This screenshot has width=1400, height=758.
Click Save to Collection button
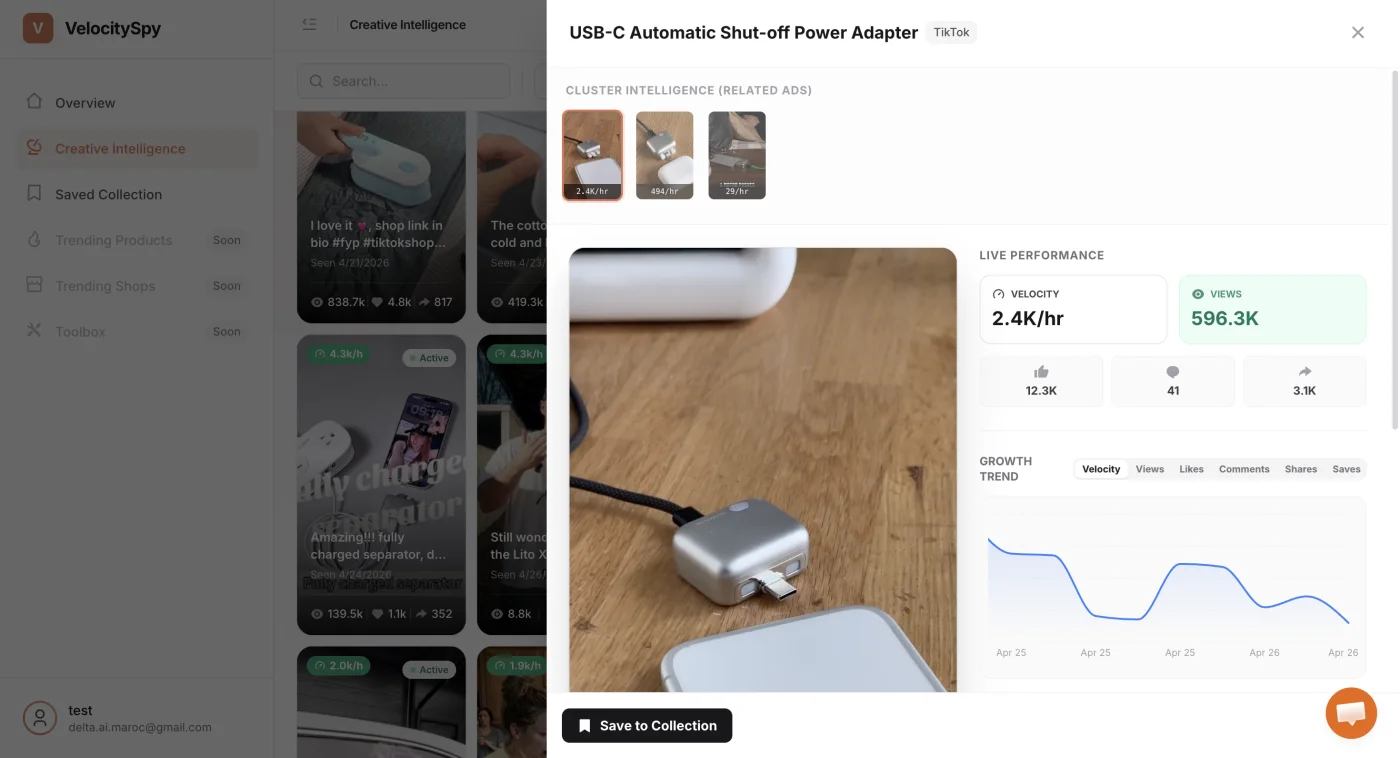[647, 726]
